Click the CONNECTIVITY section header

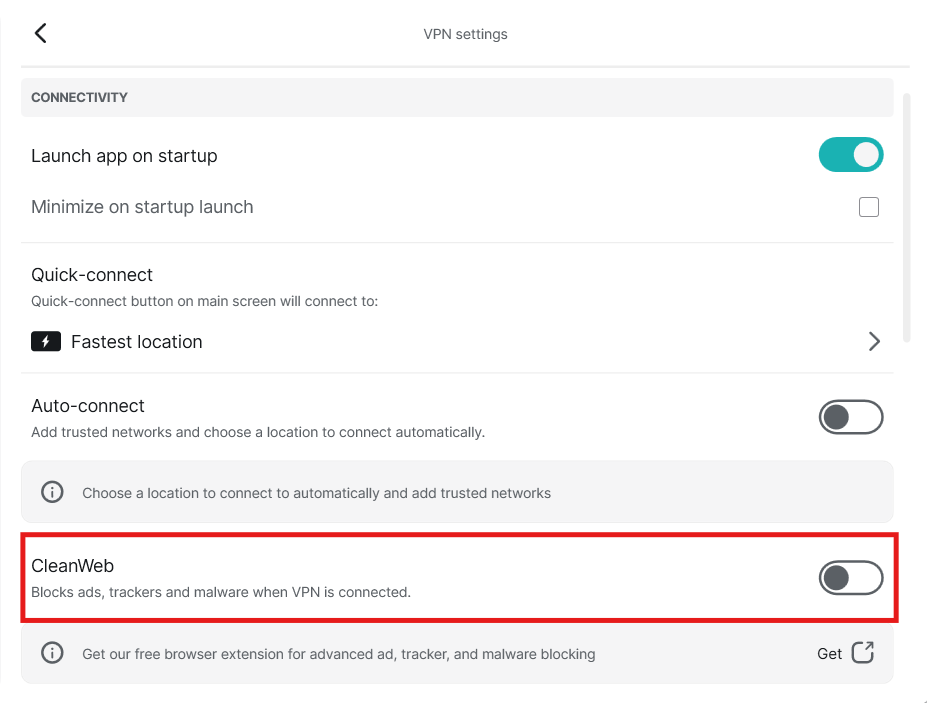click(79, 97)
